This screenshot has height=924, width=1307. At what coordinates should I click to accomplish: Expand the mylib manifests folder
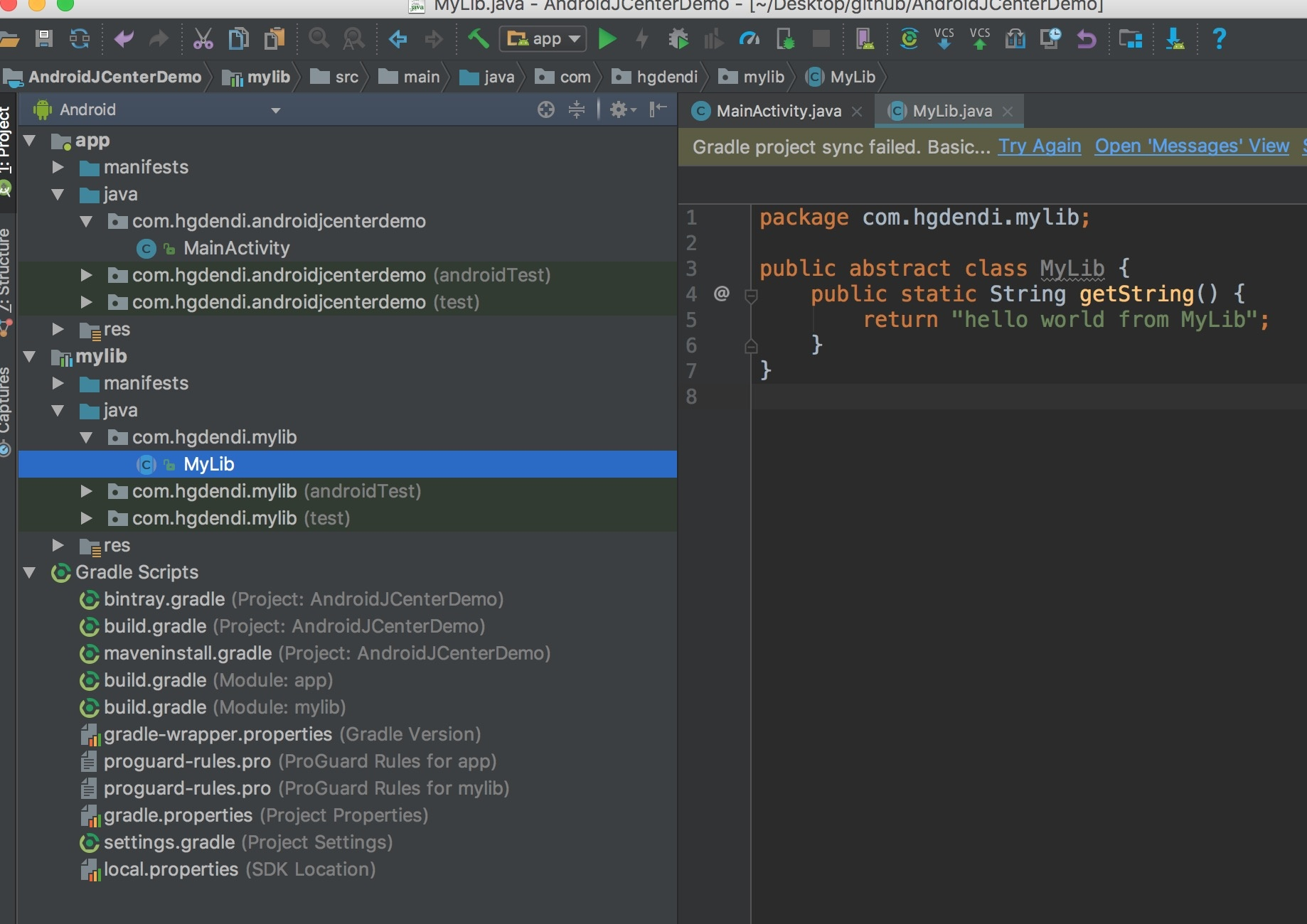click(58, 384)
